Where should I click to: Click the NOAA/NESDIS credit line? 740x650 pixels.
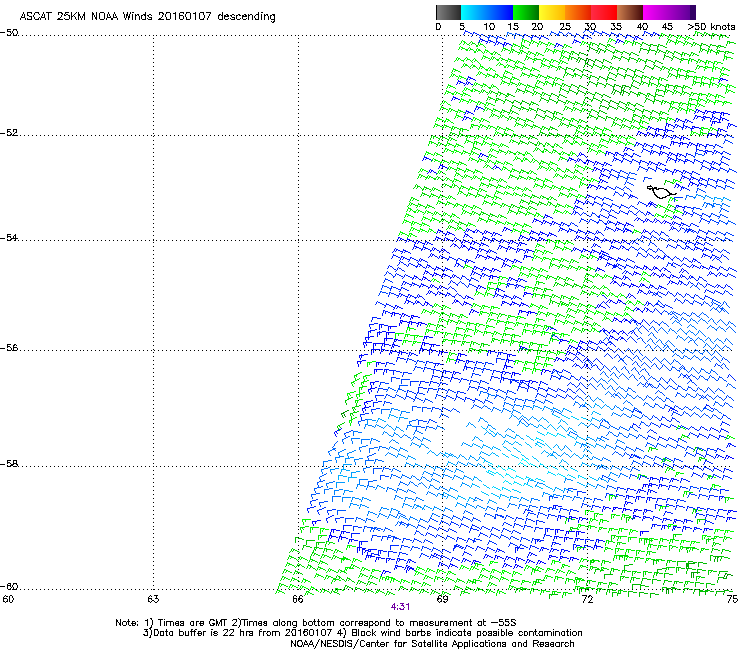pyautogui.click(x=432, y=644)
